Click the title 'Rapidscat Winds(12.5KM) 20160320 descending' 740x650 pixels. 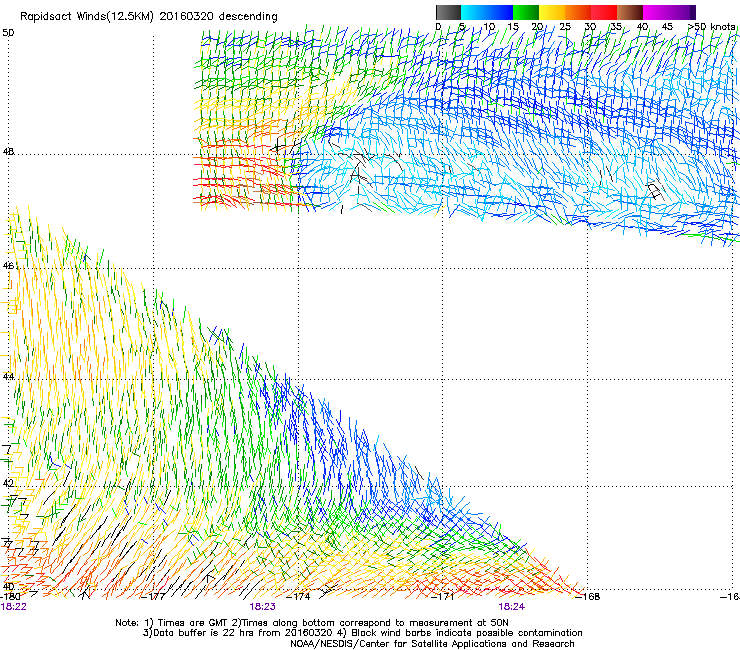point(149,17)
